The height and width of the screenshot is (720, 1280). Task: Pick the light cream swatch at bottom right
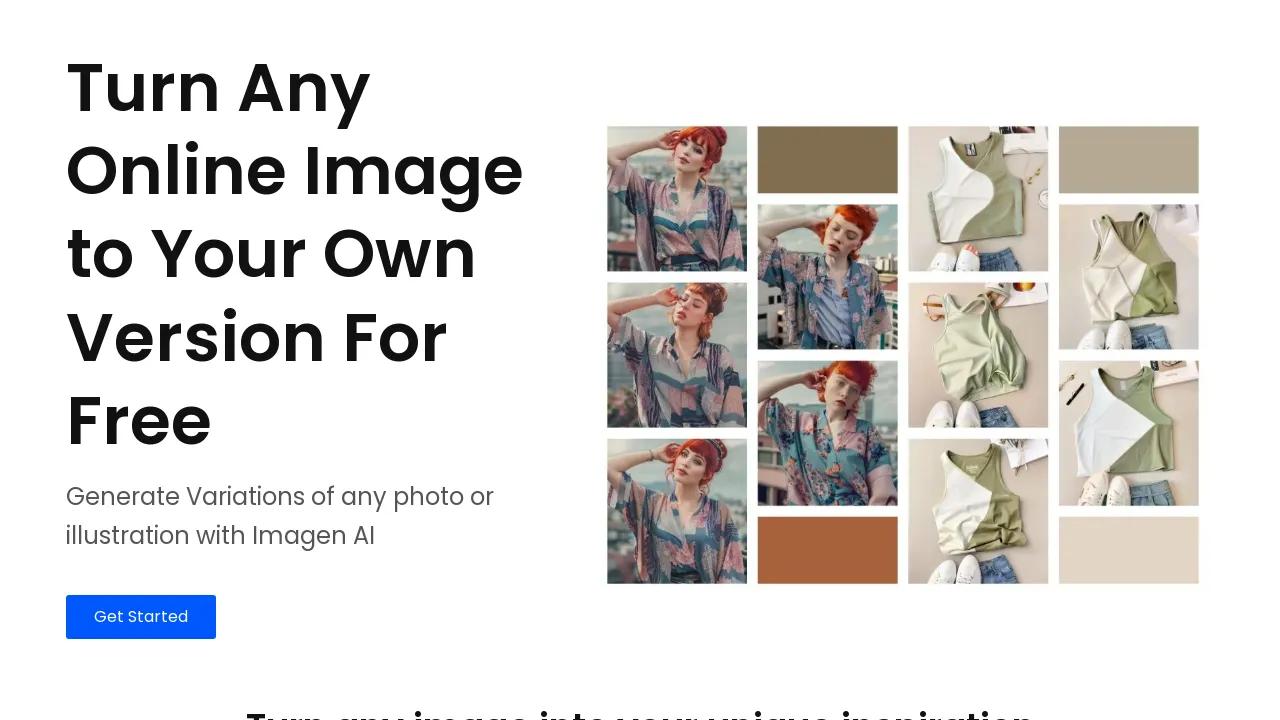pos(1128,550)
